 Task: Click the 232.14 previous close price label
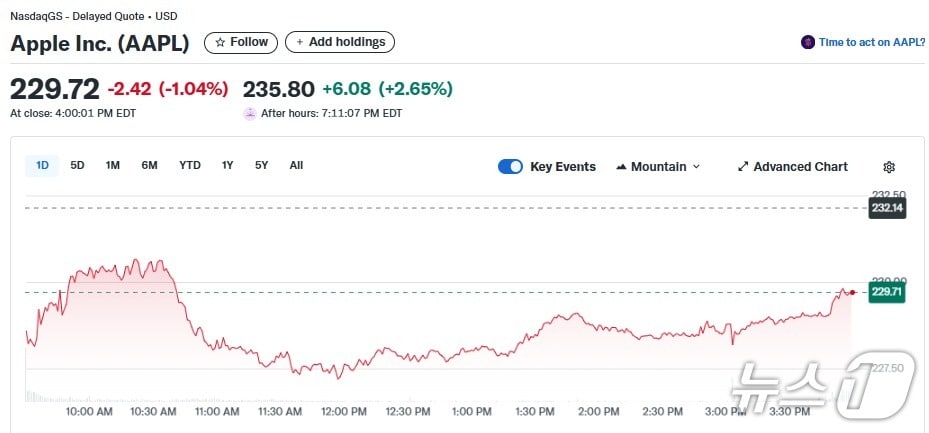pos(887,208)
